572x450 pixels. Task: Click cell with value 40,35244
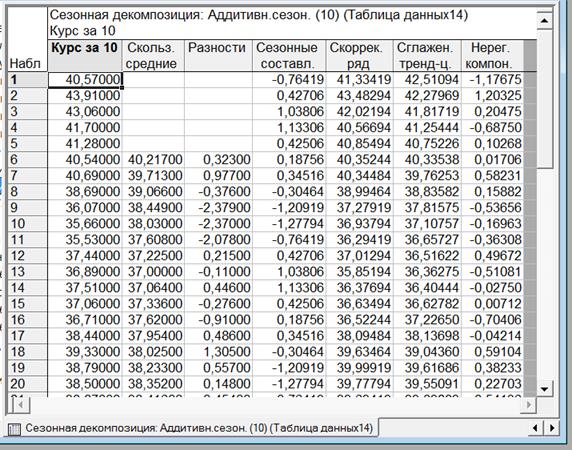click(359, 159)
